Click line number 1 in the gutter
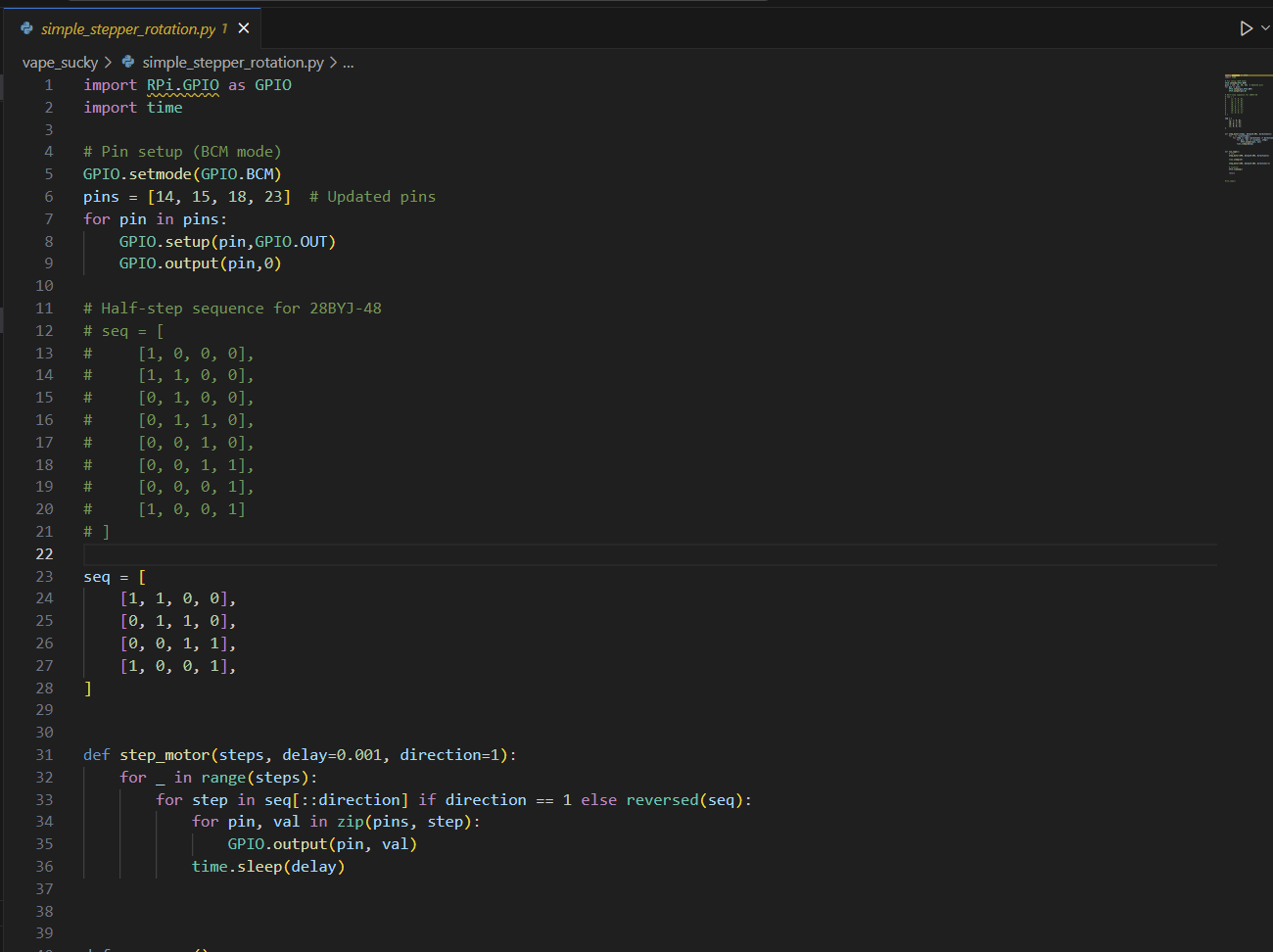1273x952 pixels. point(49,85)
